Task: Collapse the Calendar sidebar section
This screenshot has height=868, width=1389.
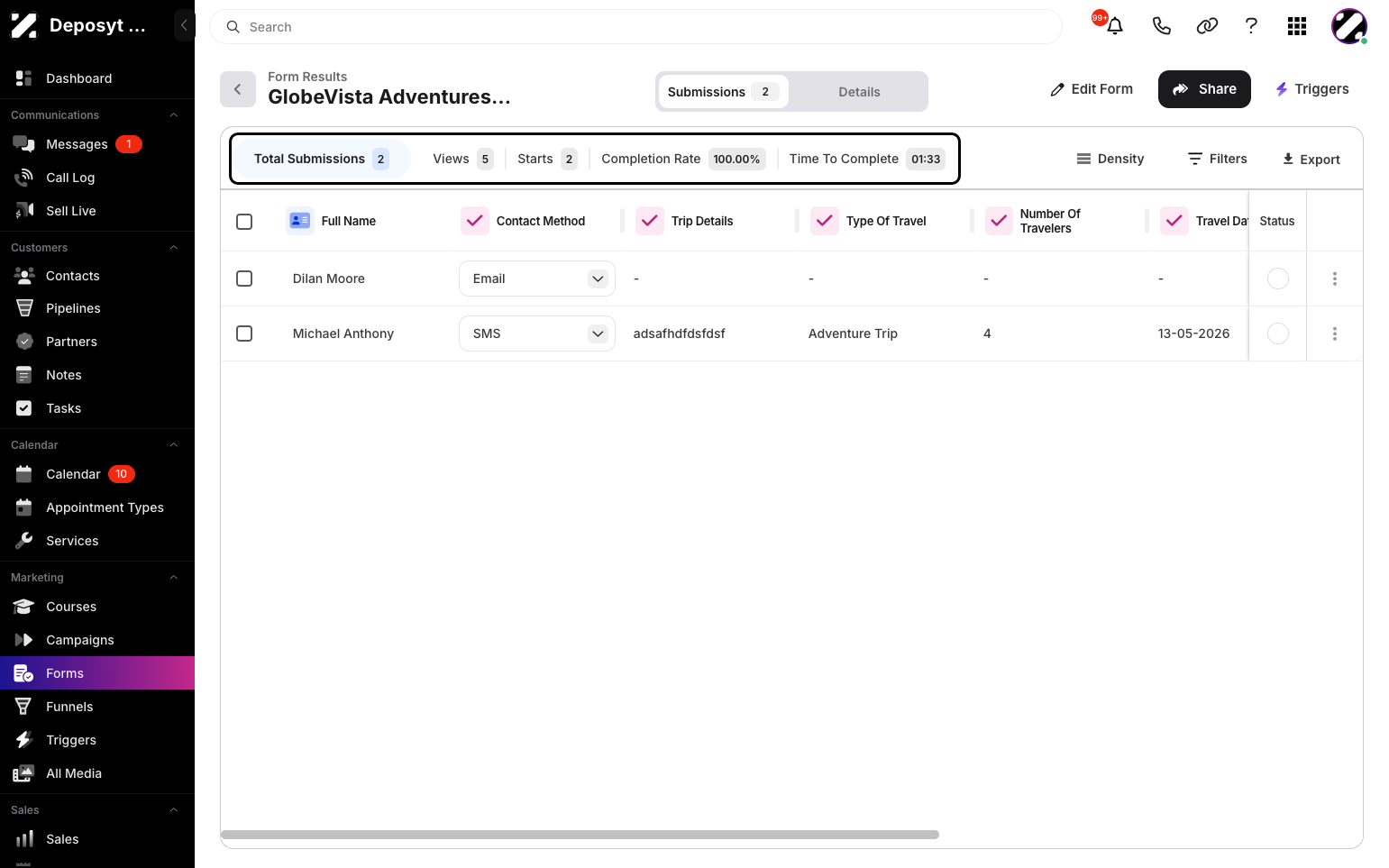Action: (174, 445)
